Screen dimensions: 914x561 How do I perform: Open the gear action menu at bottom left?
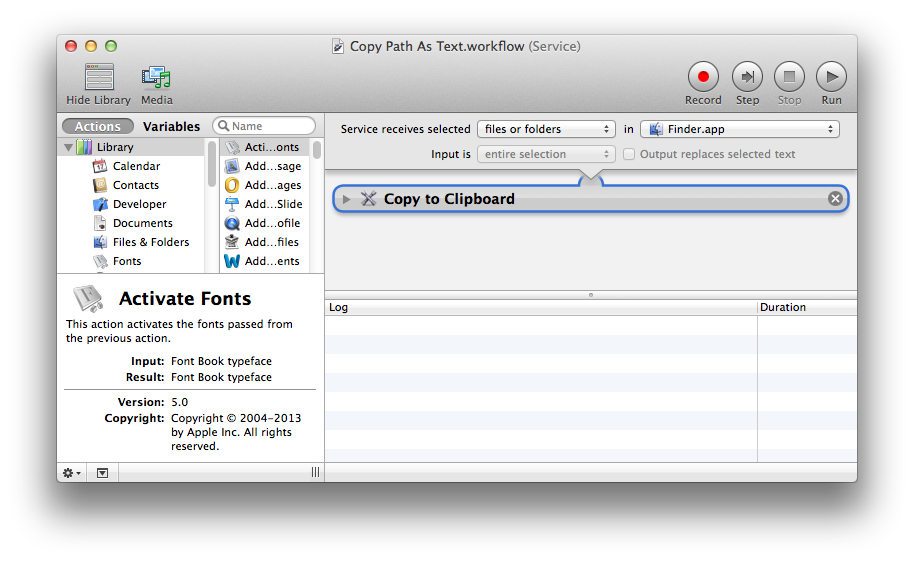coord(72,473)
